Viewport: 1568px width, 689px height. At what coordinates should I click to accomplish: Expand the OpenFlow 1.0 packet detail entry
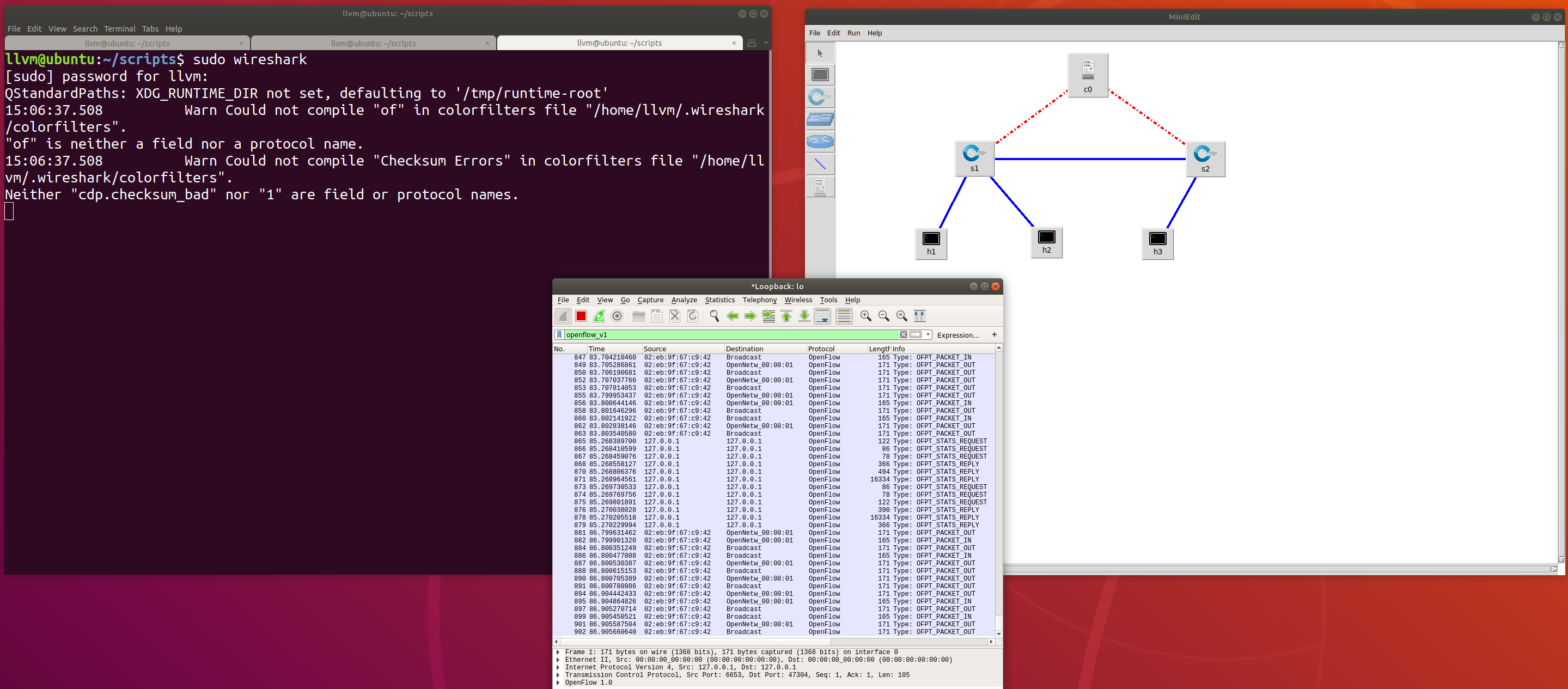[x=558, y=682]
